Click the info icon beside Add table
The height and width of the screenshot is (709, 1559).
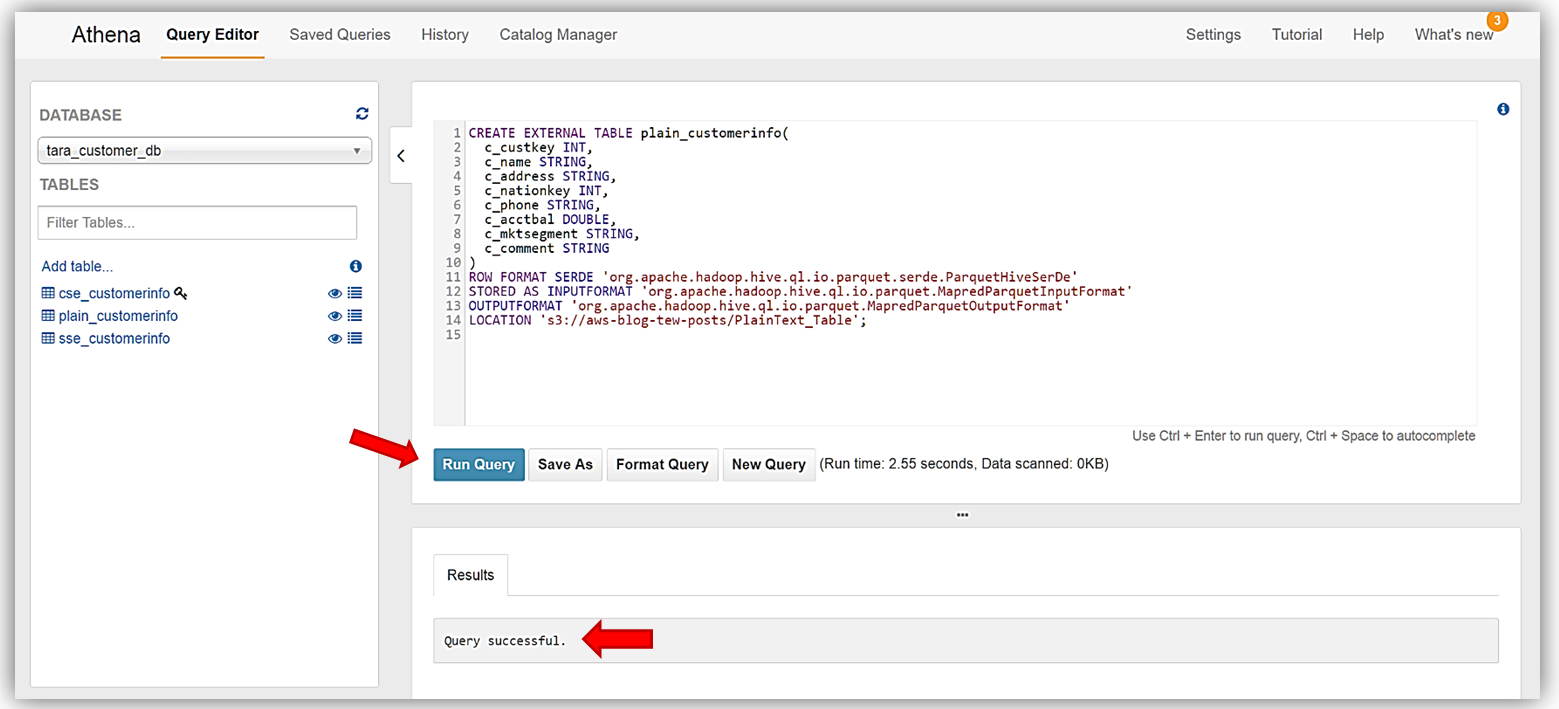tap(355, 267)
